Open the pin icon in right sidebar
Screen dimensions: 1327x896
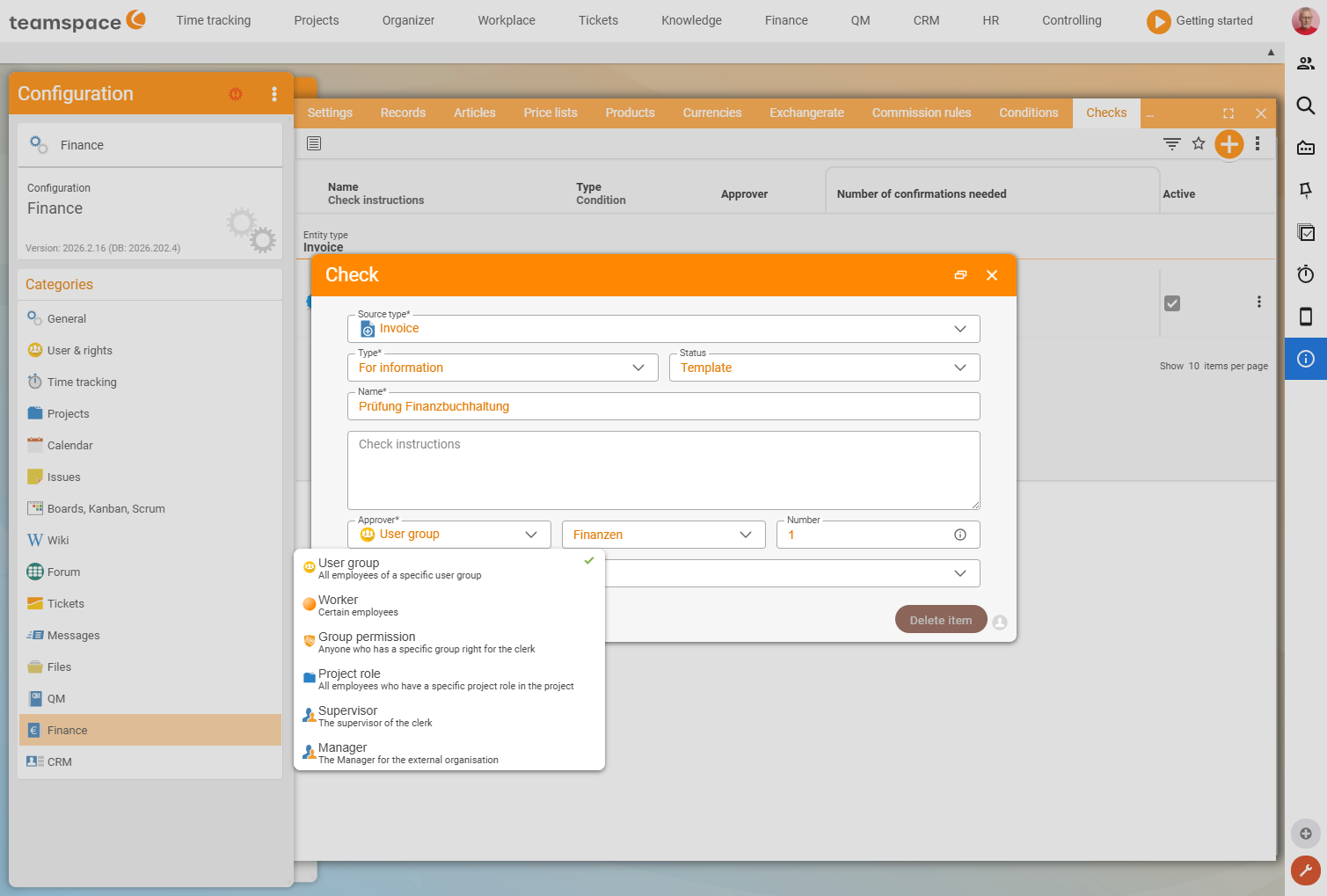click(1306, 190)
